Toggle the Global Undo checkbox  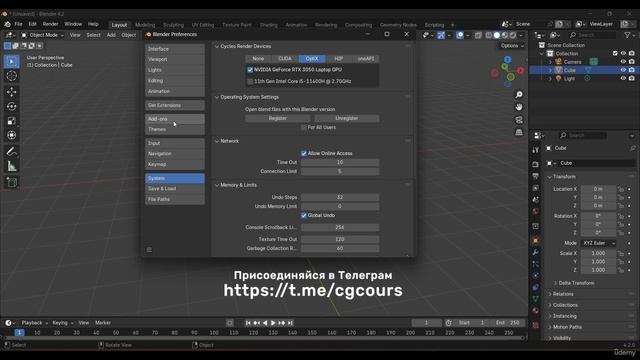(303, 215)
